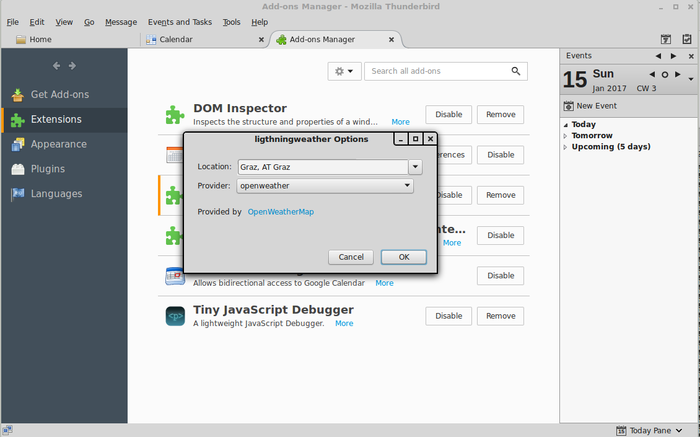The height and width of the screenshot is (437, 700).
Task: Close the Add-ons Manager tab
Action: [391, 40]
